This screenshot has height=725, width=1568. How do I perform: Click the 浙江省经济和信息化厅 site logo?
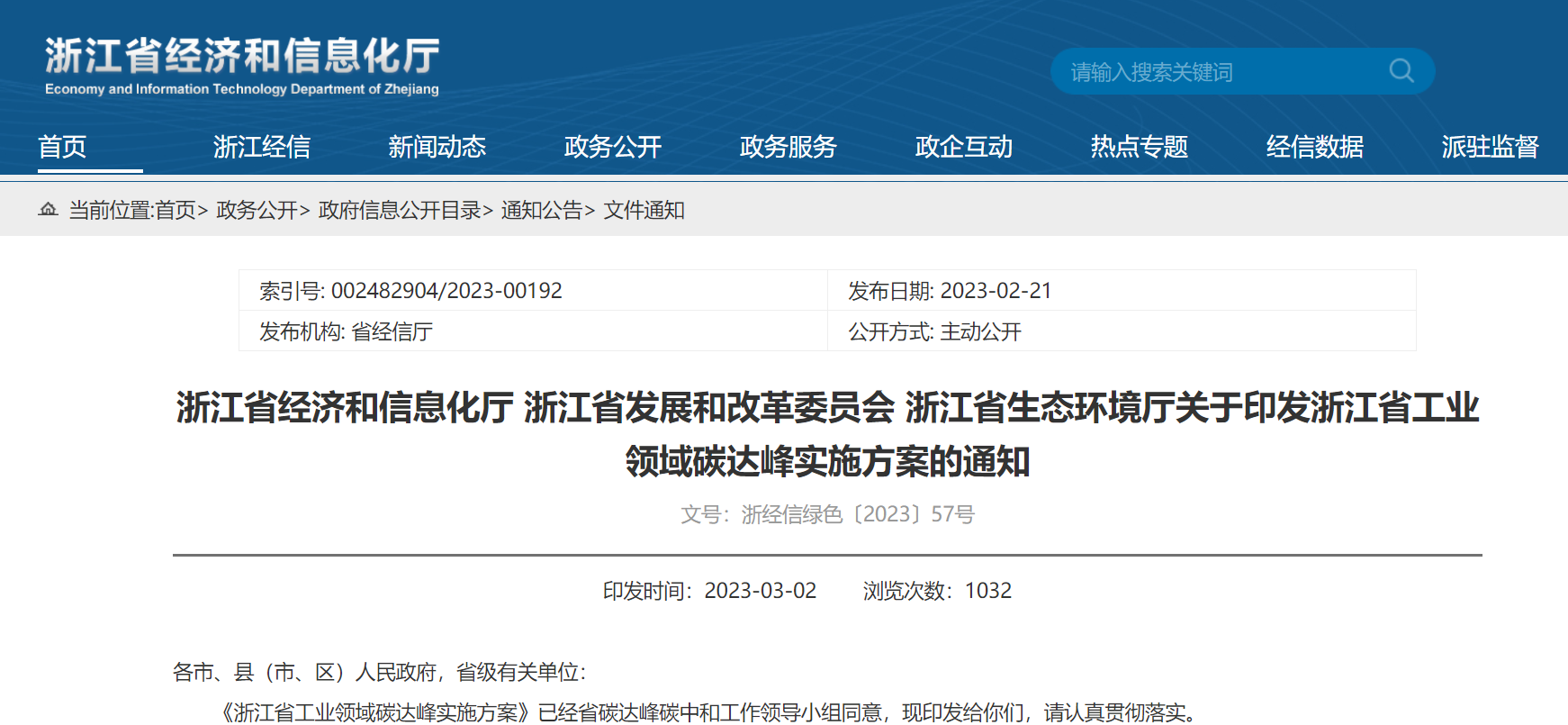point(242,65)
